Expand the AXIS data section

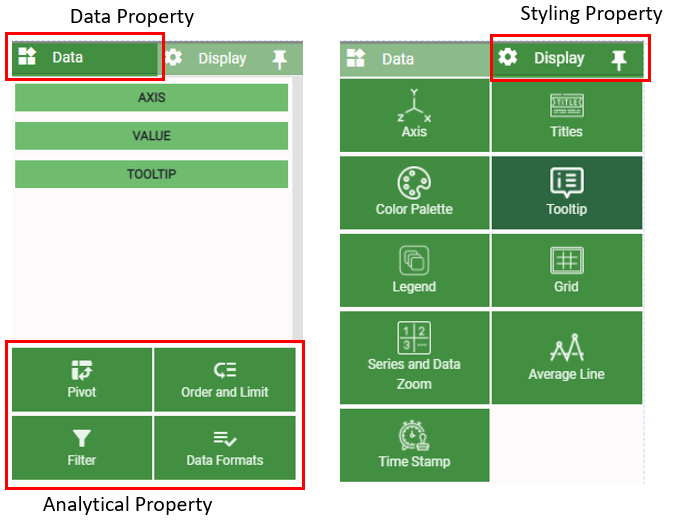tap(152, 98)
